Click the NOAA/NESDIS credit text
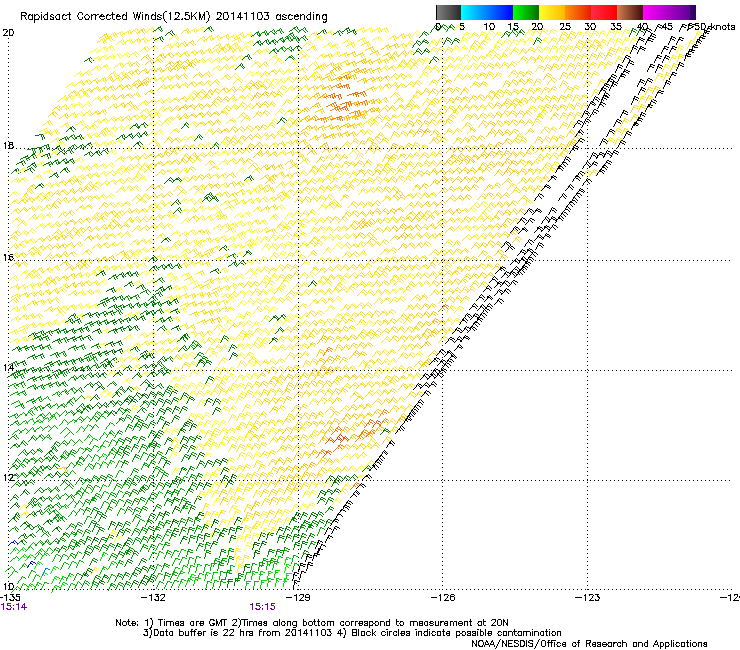Screen dimensions: 740x650 589,644
